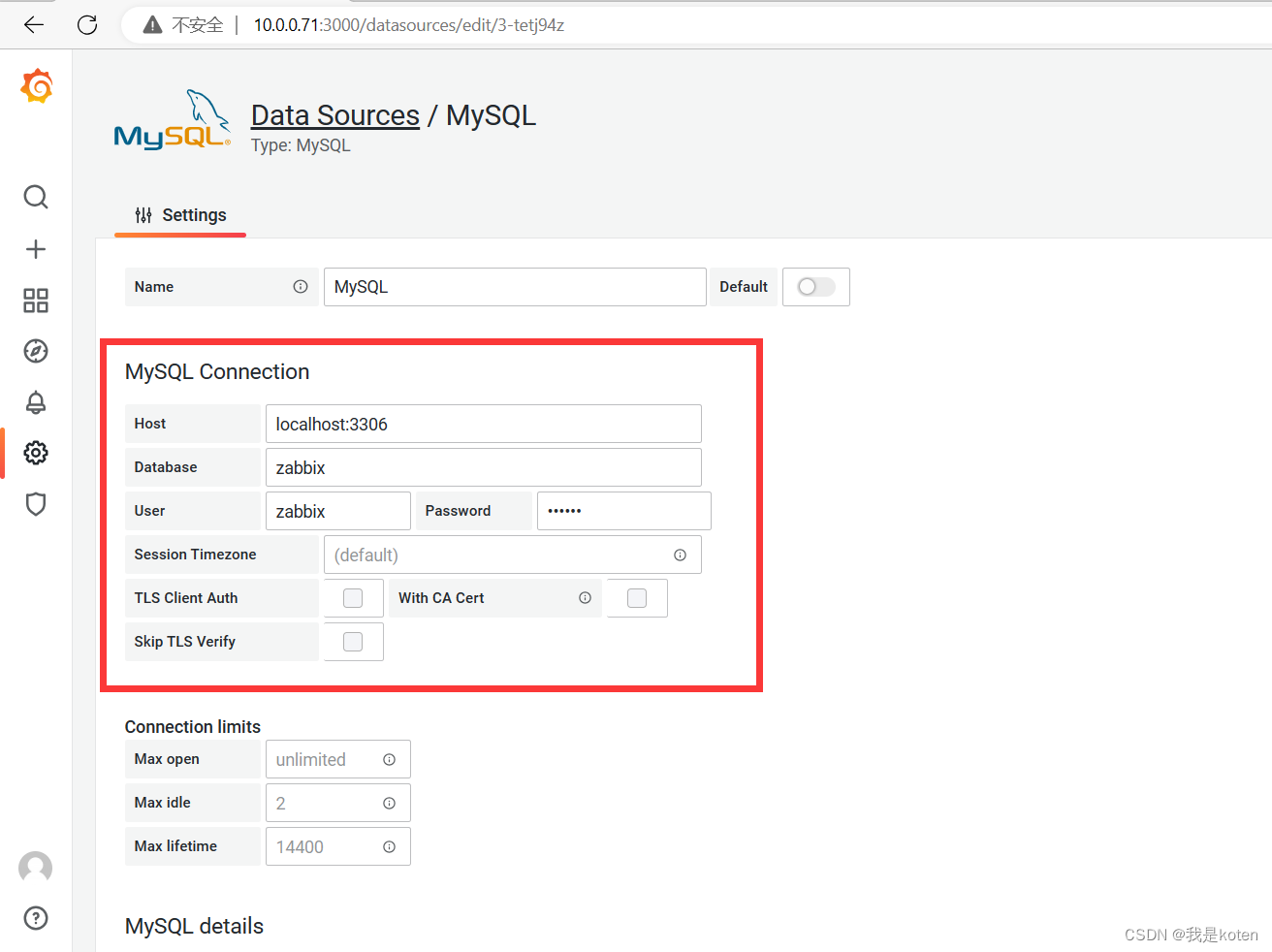Click the User input field
The image size is (1272, 952).
tap(338, 511)
